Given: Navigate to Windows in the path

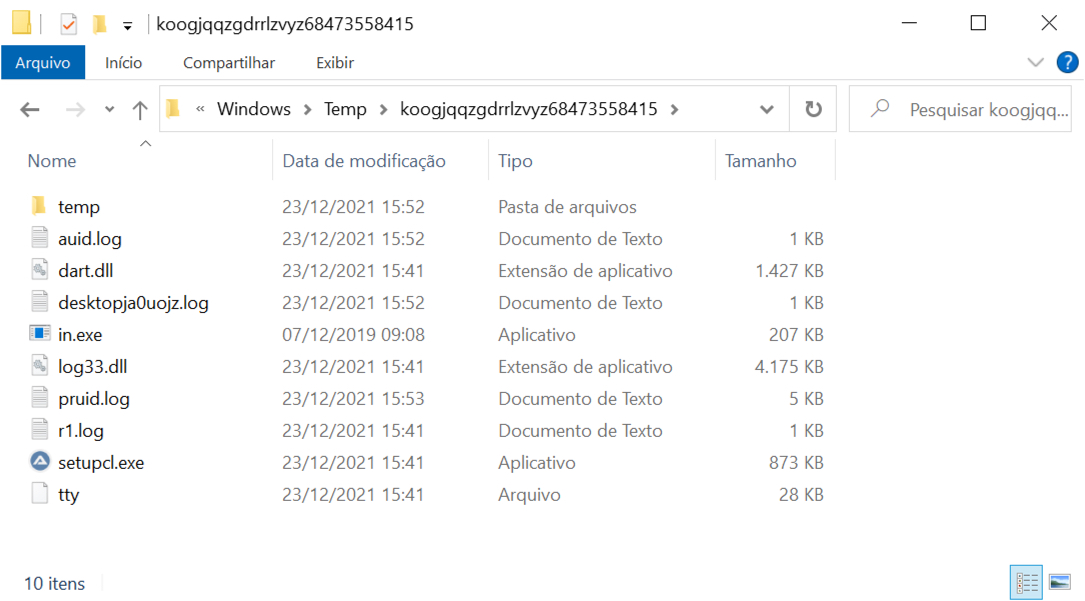Looking at the screenshot, I should point(254,109).
